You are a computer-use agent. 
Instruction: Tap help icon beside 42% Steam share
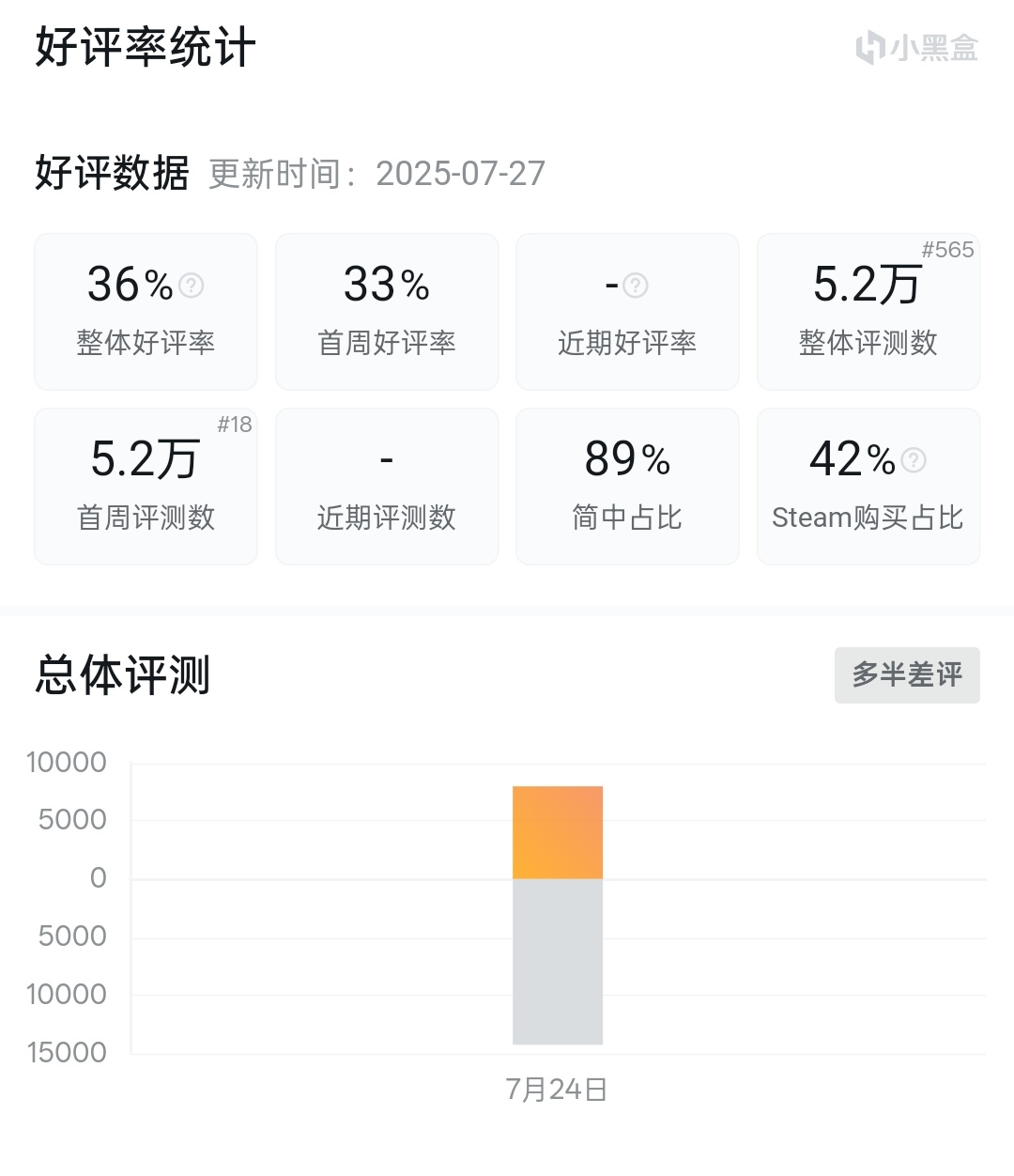pyautogui.click(x=914, y=459)
